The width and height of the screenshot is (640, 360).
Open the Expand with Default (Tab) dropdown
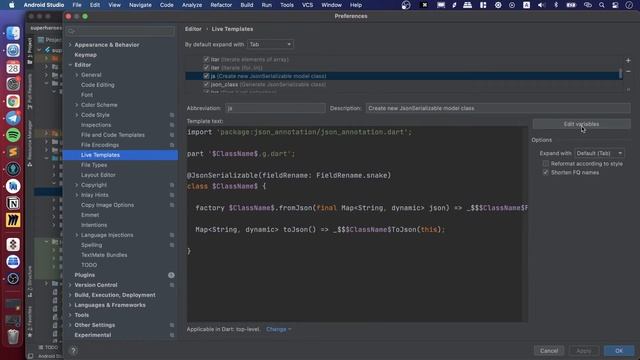click(600, 153)
